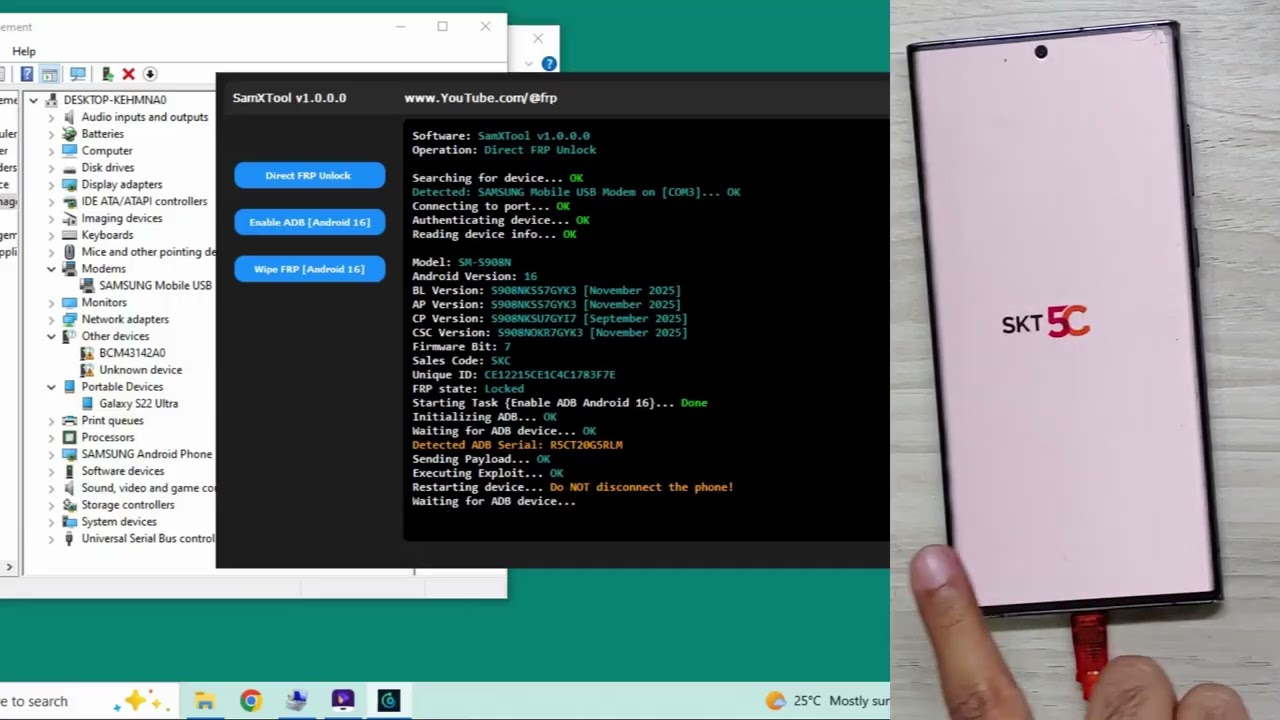Click the www.YouTube.com/@frp link

480,98
